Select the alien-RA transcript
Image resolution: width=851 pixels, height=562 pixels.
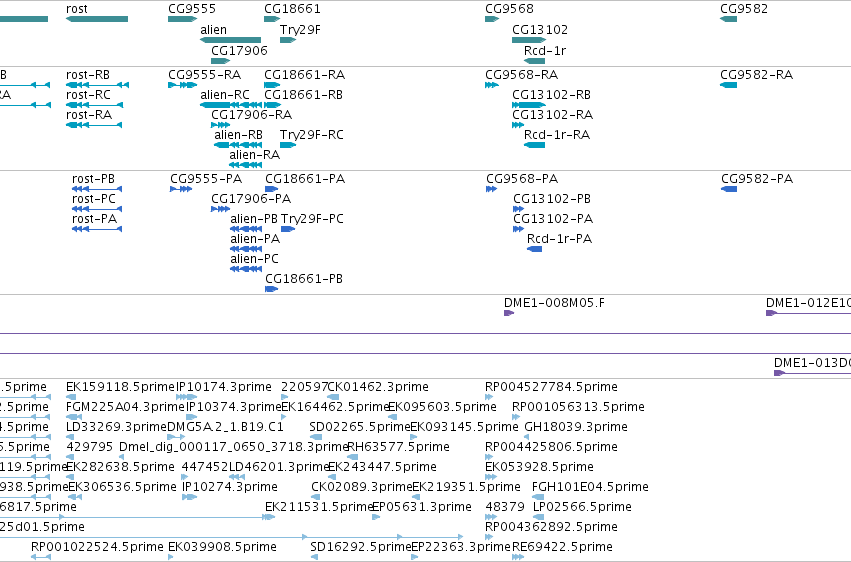[255, 155]
